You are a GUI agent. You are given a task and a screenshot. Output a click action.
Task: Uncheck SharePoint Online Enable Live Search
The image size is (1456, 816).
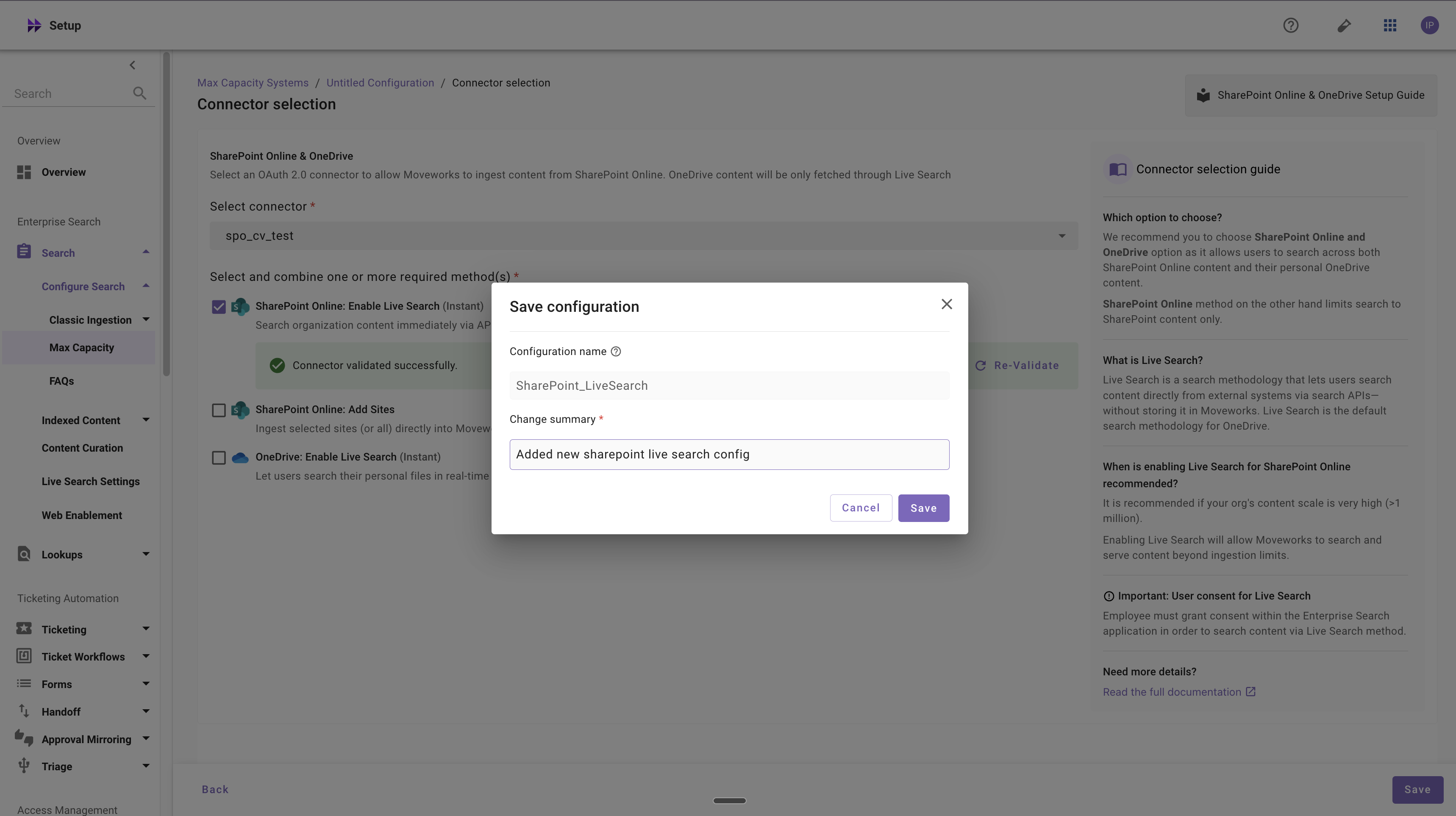click(x=219, y=307)
